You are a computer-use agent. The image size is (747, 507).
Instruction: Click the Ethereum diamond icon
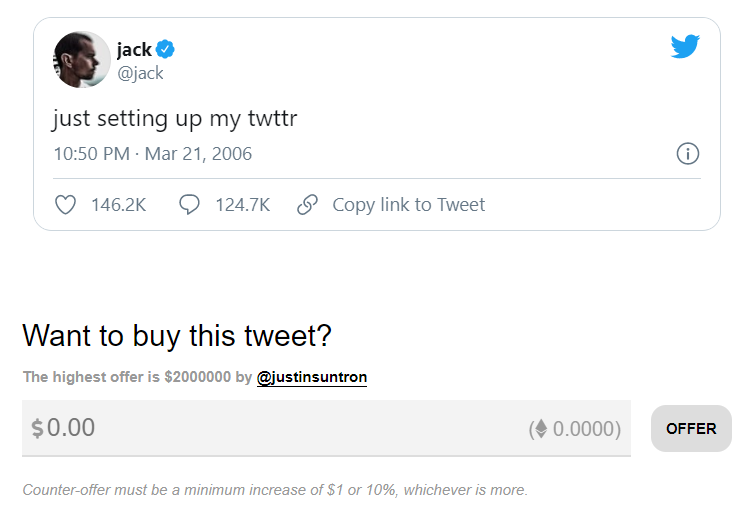click(x=541, y=429)
